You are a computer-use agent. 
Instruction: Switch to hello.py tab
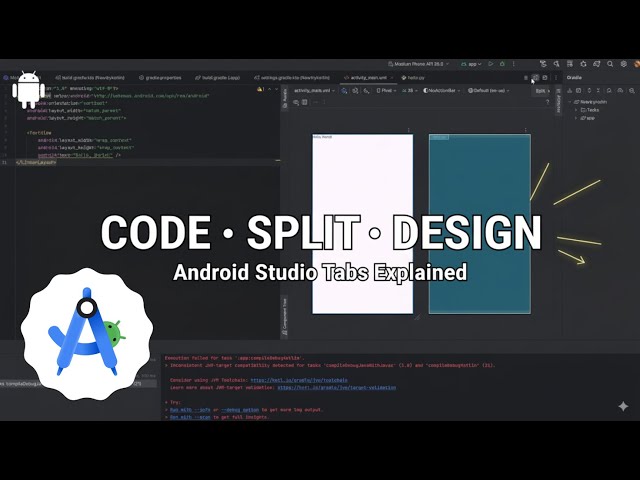coord(413,78)
